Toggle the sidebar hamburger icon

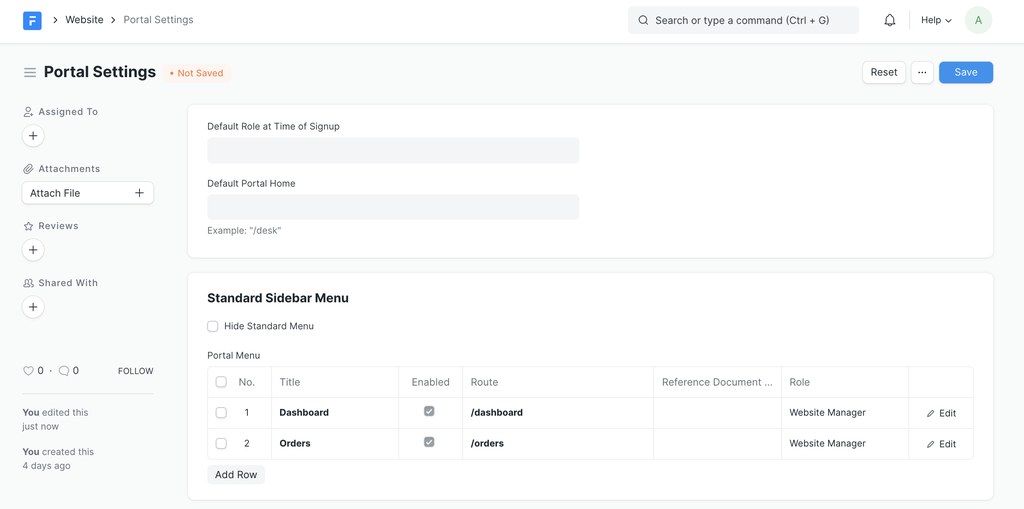pos(30,73)
